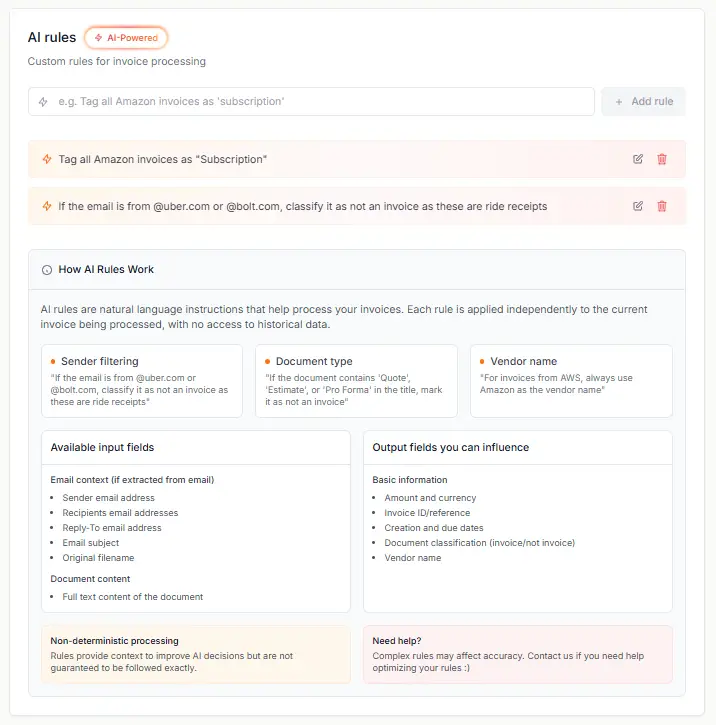Click the Need help? notice
Image resolution: width=716 pixels, height=725 pixels.
click(517, 654)
